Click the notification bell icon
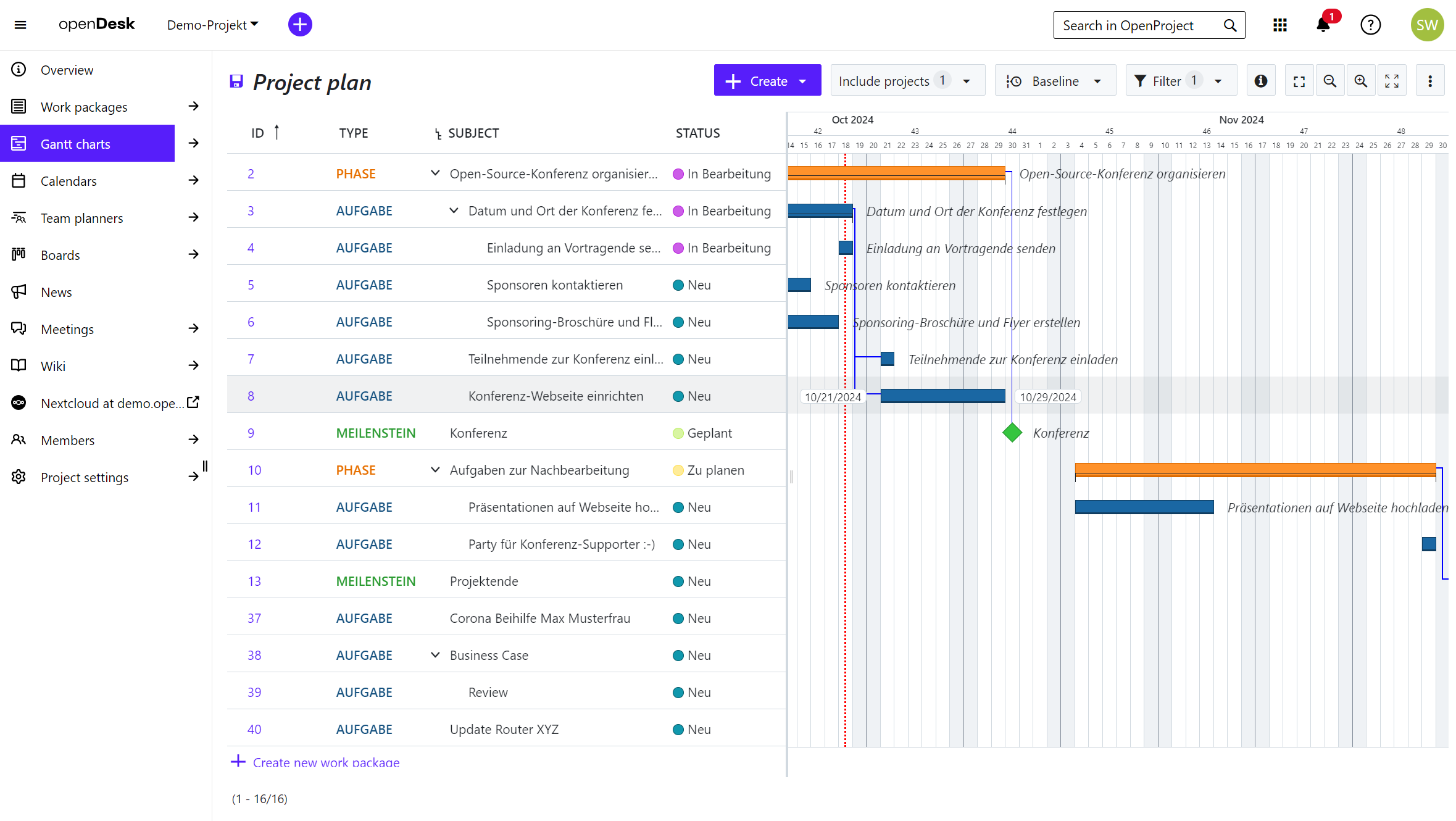Image resolution: width=1456 pixels, height=821 pixels. coord(1323,25)
